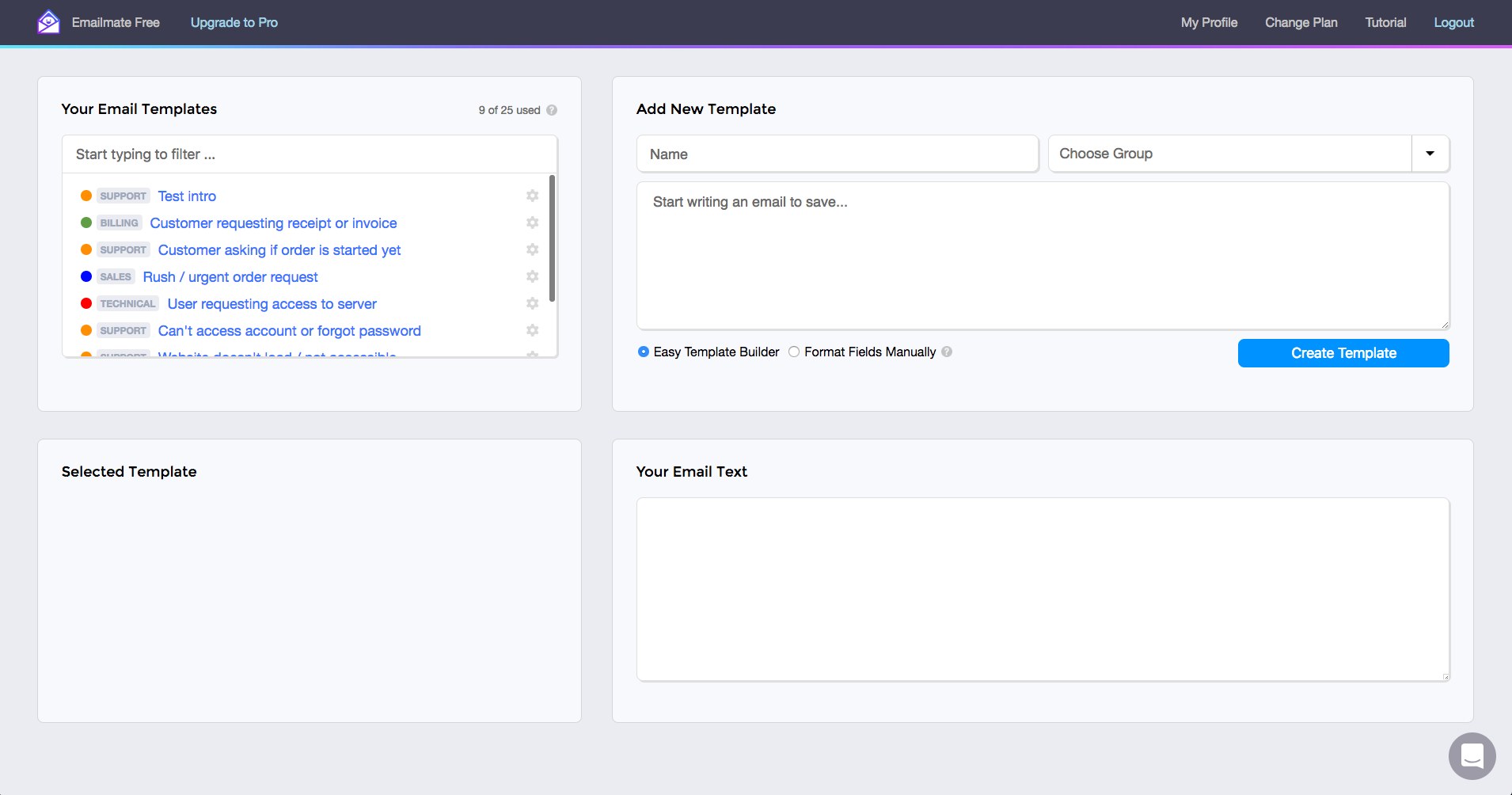The width and height of the screenshot is (1512, 795).
Task: Click the Emailmate envelope logo
Action: click(x=48, y=22)
